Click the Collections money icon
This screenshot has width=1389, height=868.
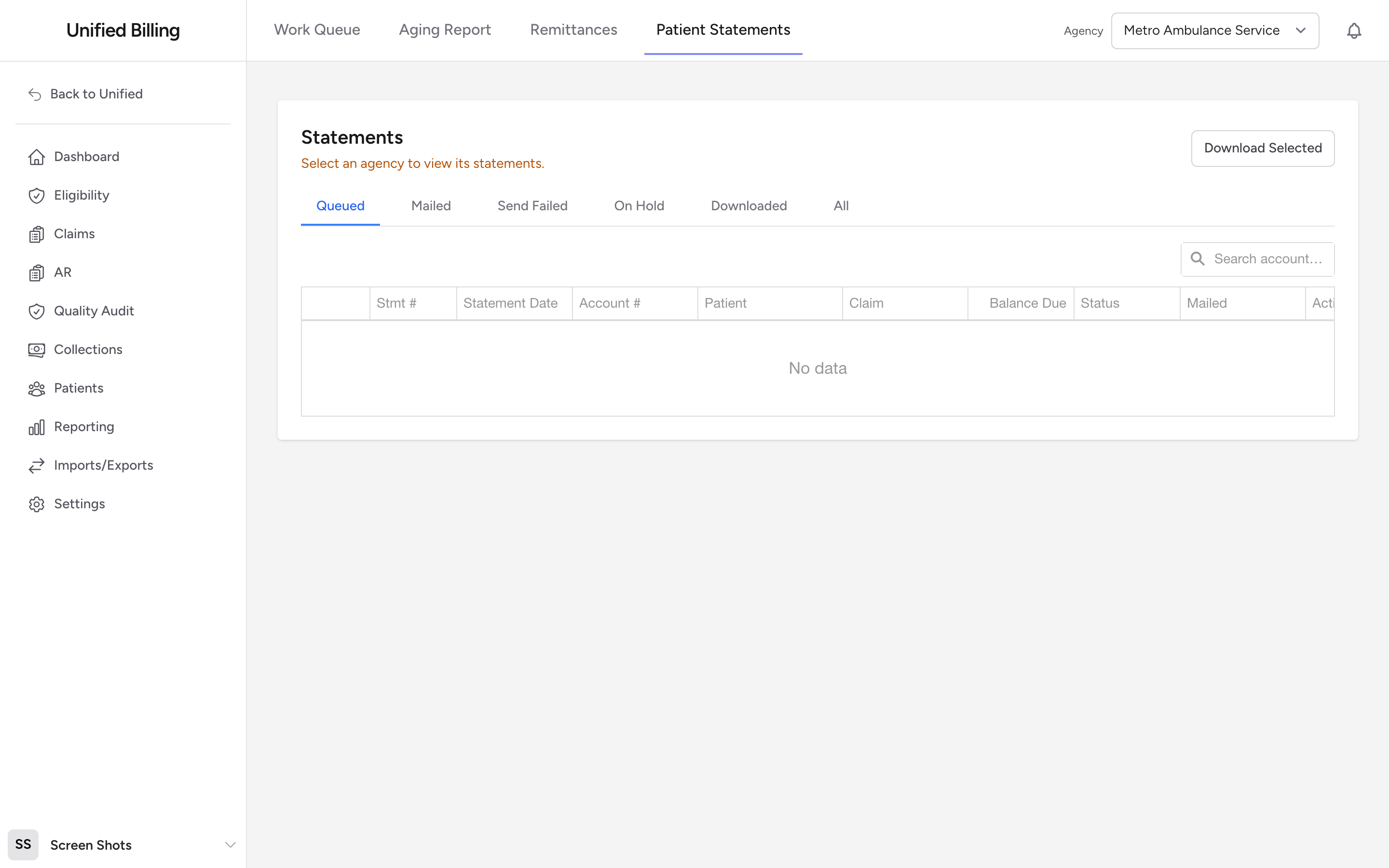pyautogui.click(x=36, y=350)
